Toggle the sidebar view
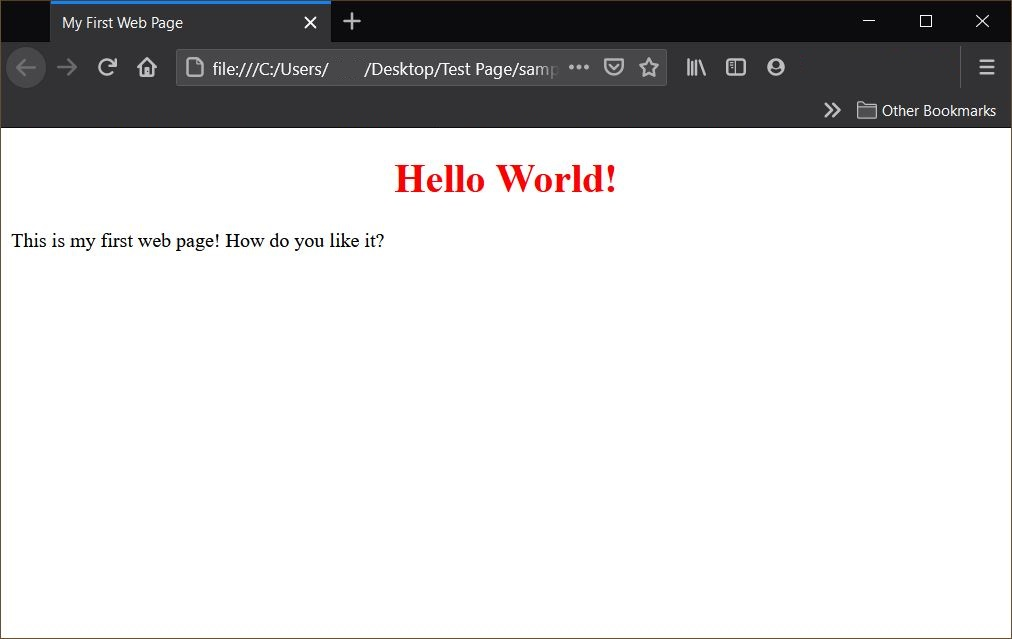1012x639 pixels. point(736,68)
